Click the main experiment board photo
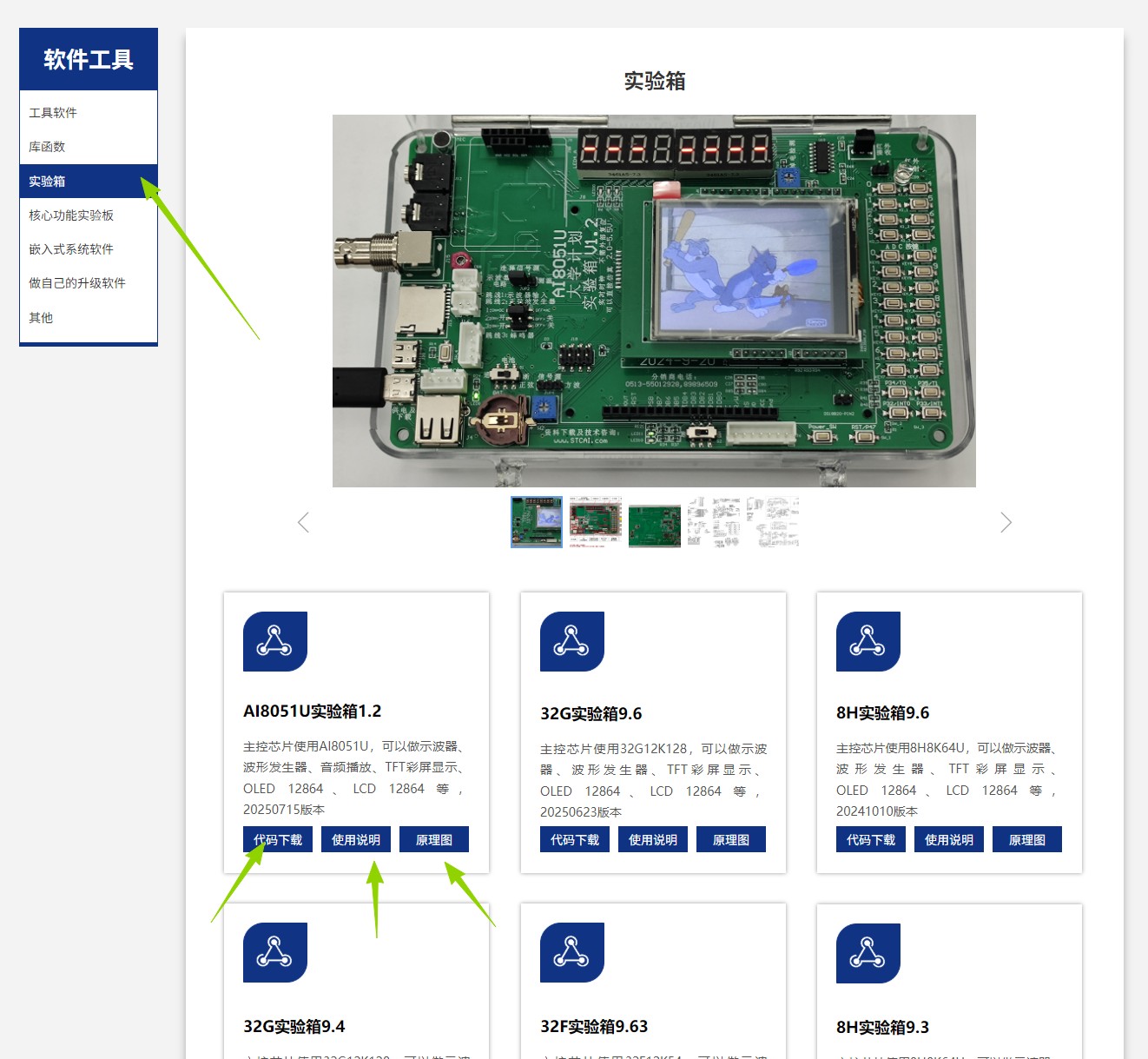 tap(654, 301)
